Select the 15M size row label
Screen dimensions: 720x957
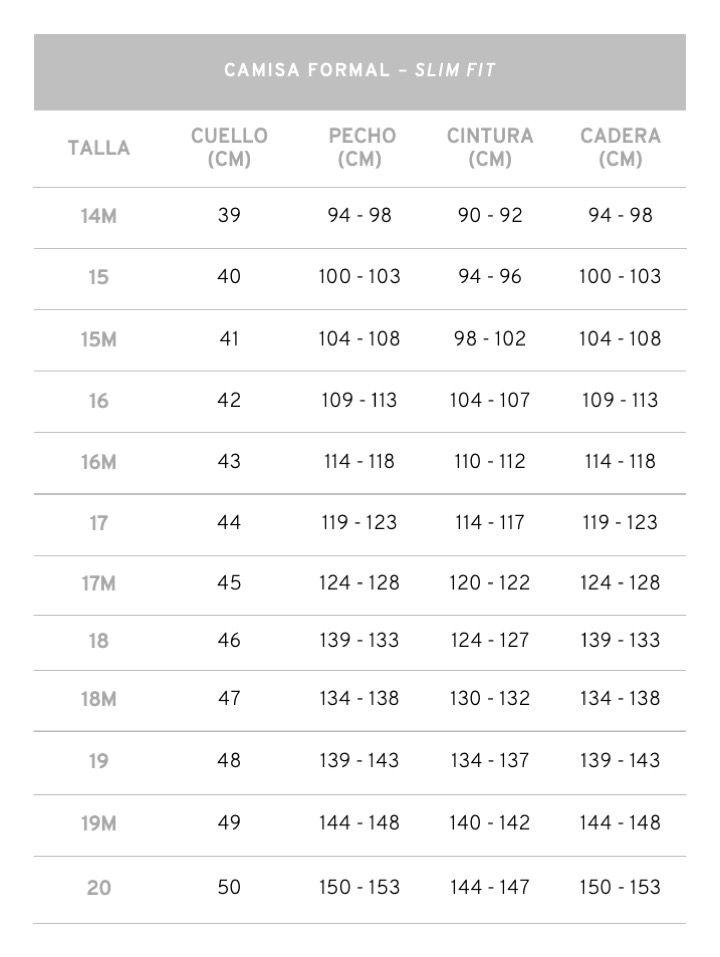[99, 339]
